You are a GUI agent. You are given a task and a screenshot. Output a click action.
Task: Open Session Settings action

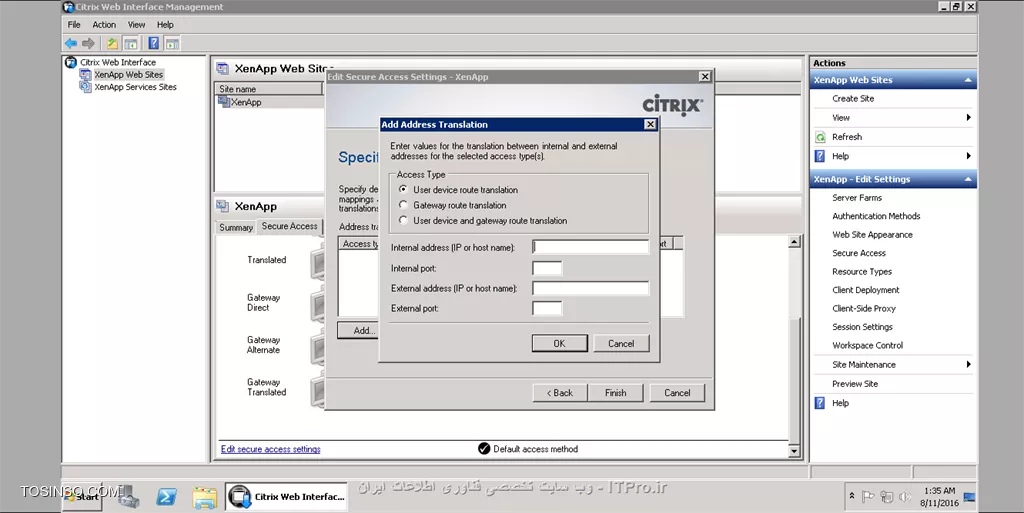tap(862, 327)
